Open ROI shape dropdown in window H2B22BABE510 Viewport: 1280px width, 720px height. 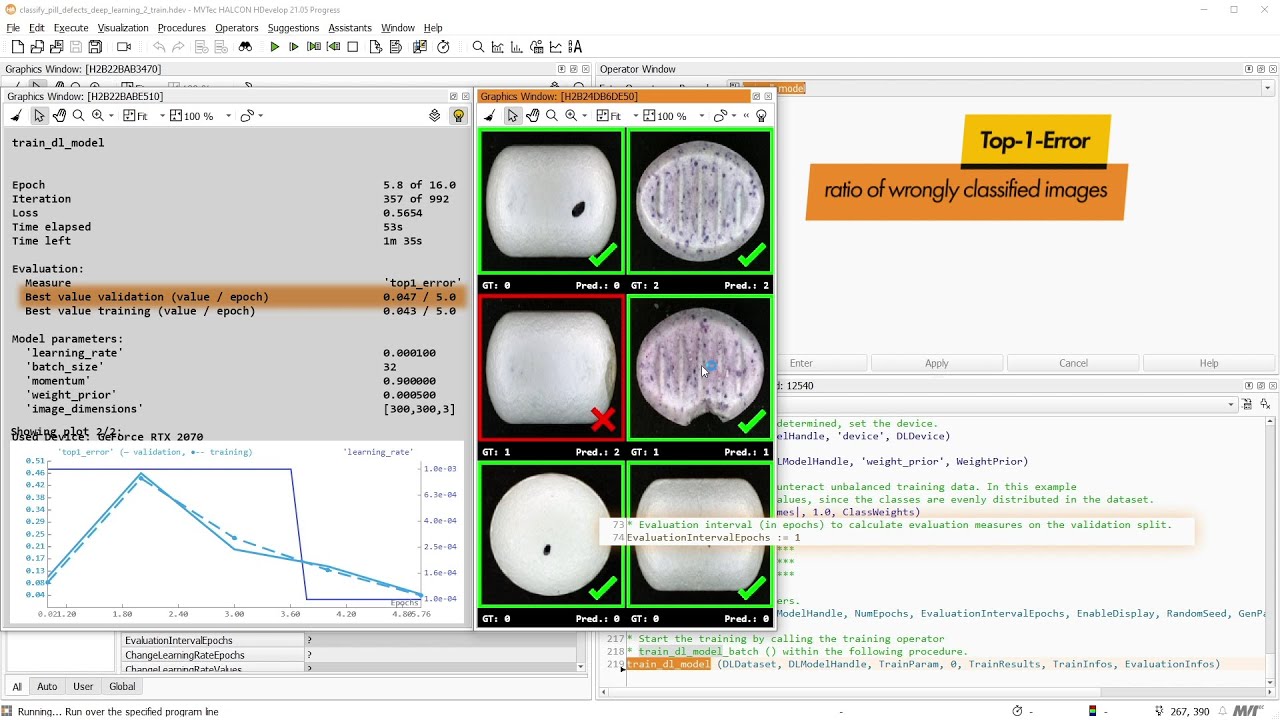coord(260,116)
